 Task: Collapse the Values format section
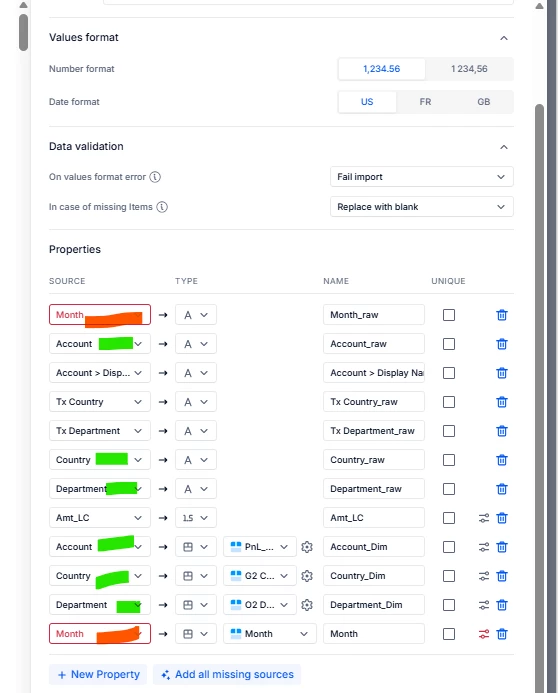click(x=504, y=38)
